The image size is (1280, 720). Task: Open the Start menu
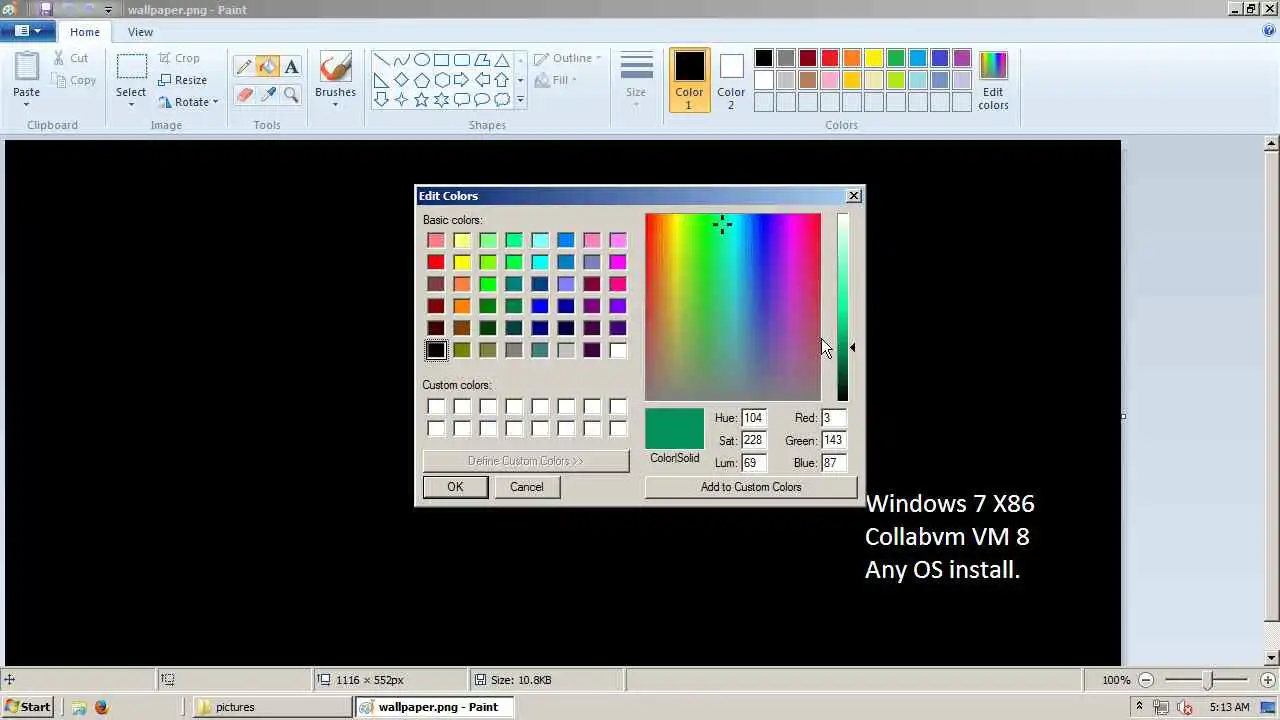27,707
